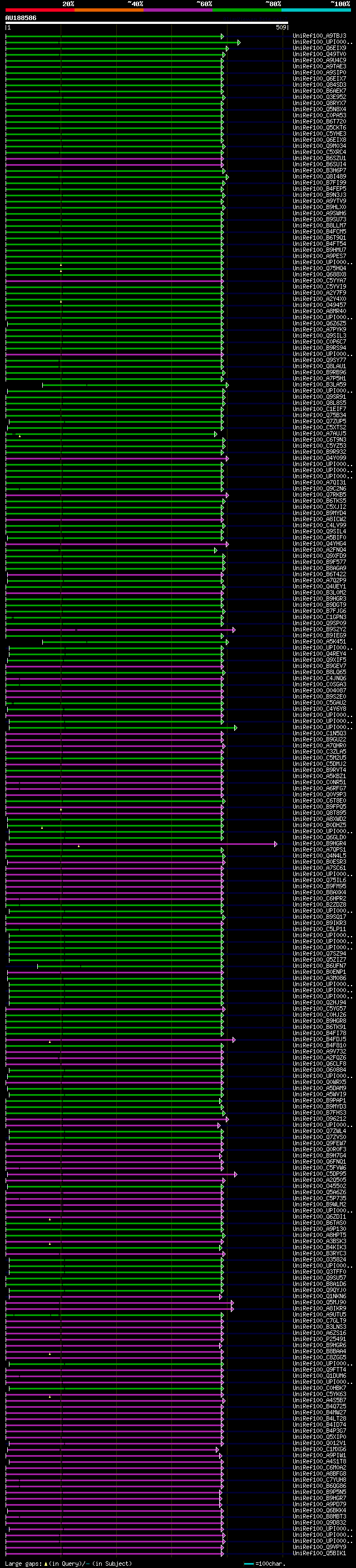Click the UniRef100_B4FEP5 label
The width and height of the screenshot is (356, 1568).
[319, 189]
